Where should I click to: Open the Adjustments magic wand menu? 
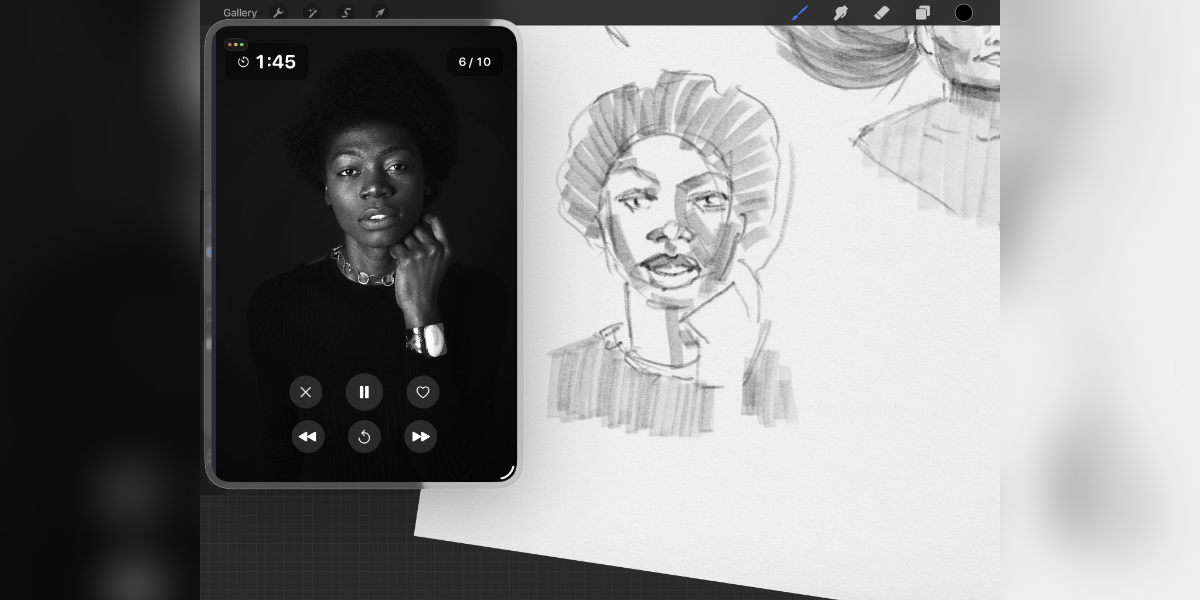pos(312,13)
